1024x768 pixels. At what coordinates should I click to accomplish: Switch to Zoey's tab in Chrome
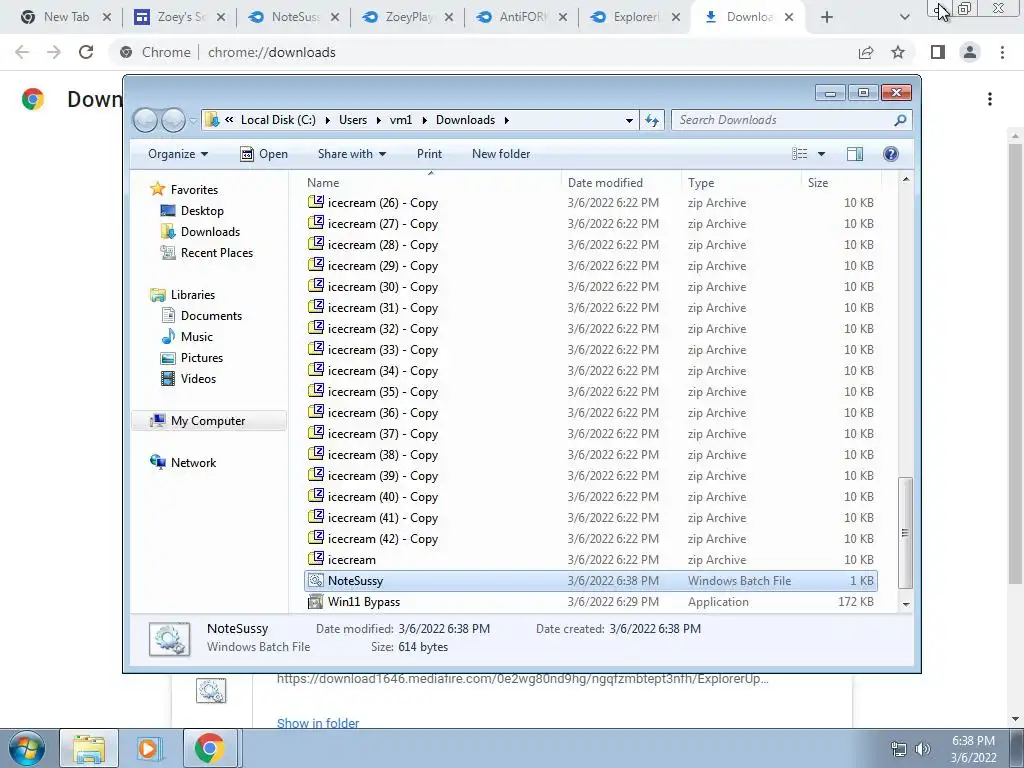(x=181, y=17)
